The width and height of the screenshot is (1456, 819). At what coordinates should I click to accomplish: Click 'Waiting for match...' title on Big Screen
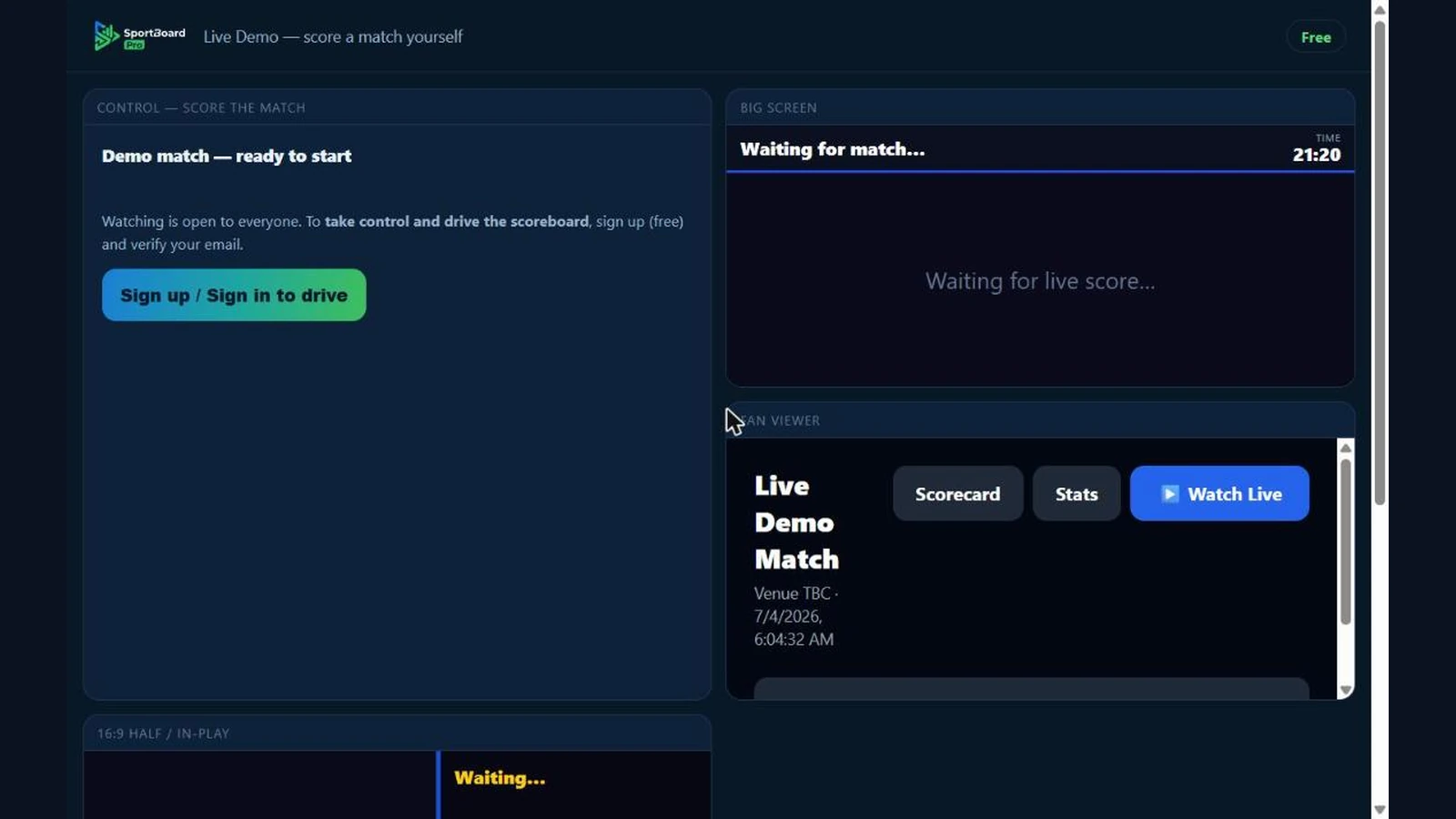[x=833, y=149]
